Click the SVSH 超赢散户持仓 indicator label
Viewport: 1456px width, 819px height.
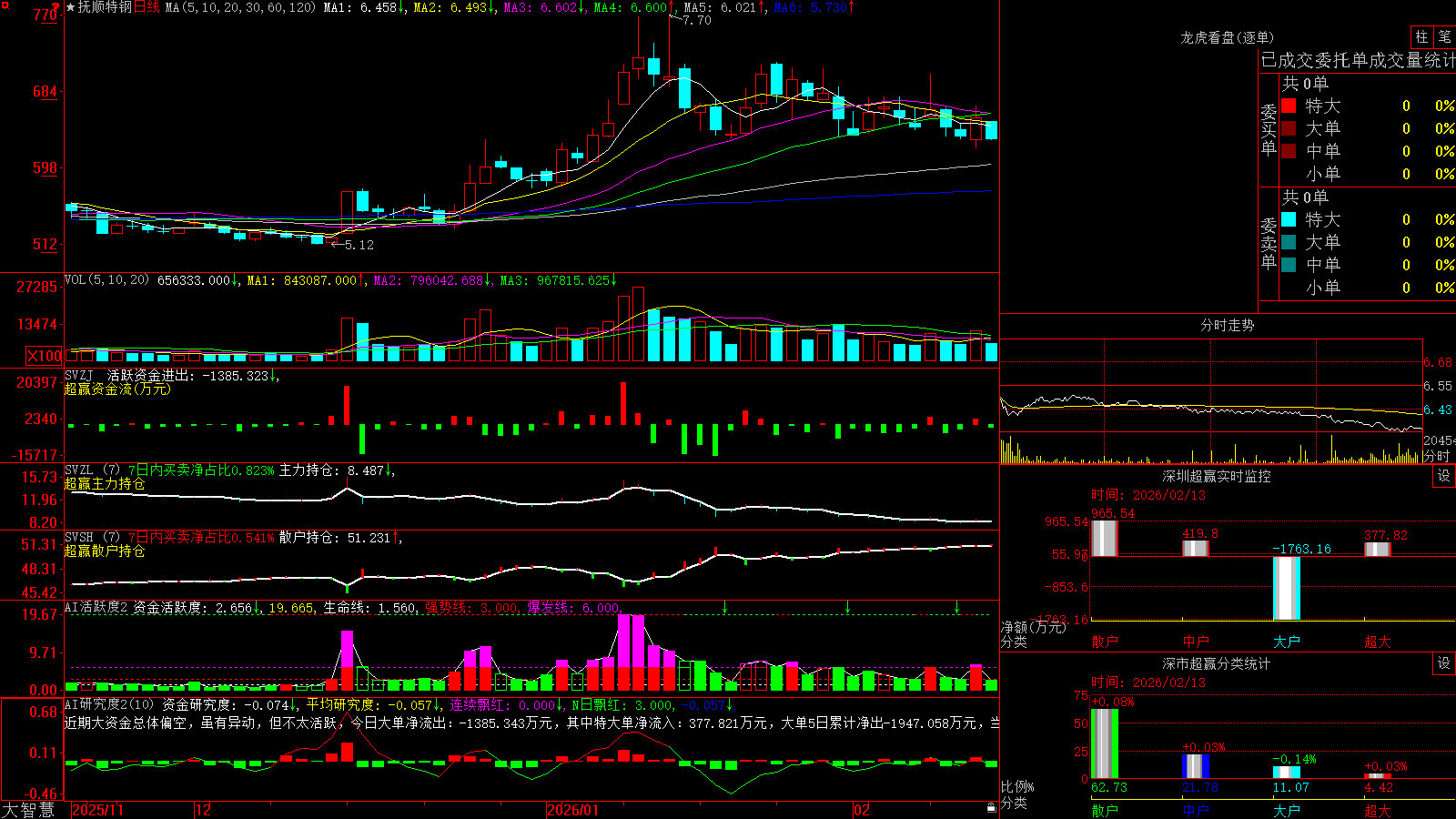(x=105, y=551)
